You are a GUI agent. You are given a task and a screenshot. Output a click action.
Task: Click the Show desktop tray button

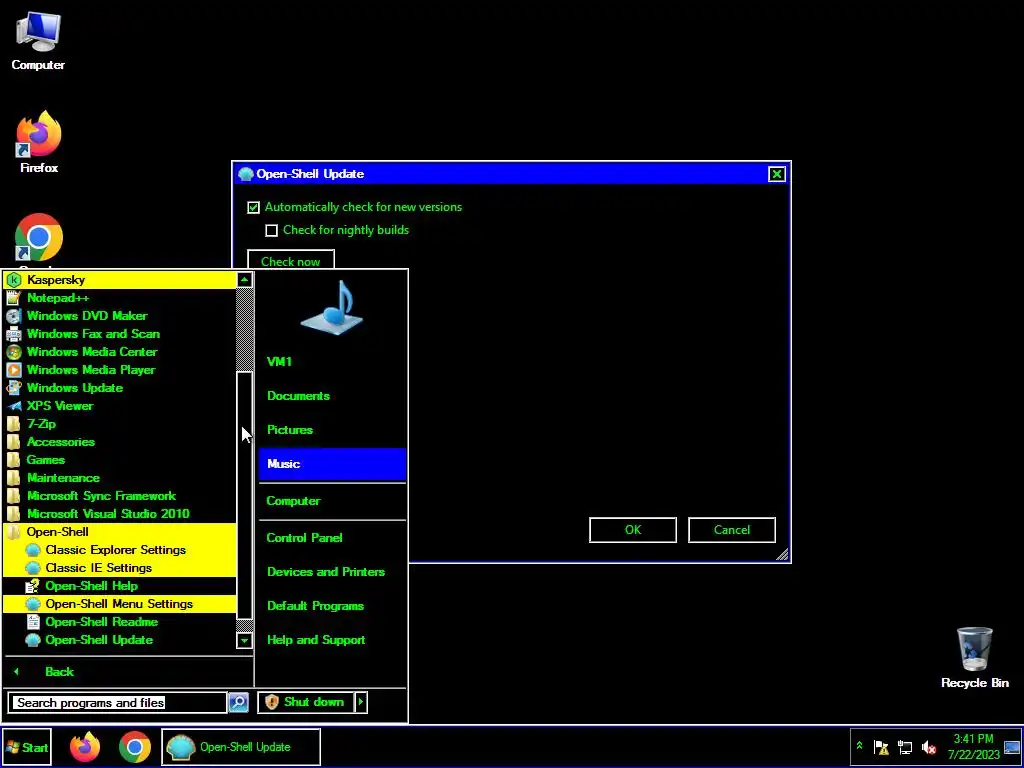point(1012,747)
